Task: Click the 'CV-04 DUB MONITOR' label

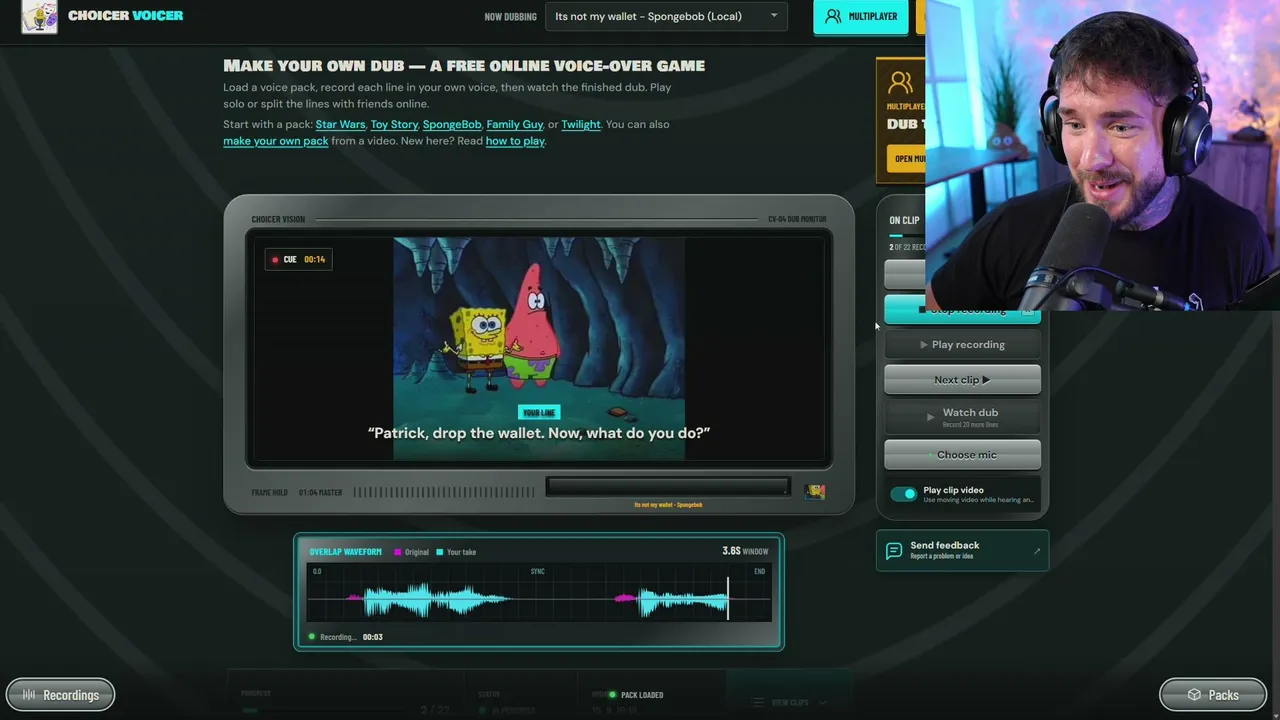Action: tap(797, 220)
